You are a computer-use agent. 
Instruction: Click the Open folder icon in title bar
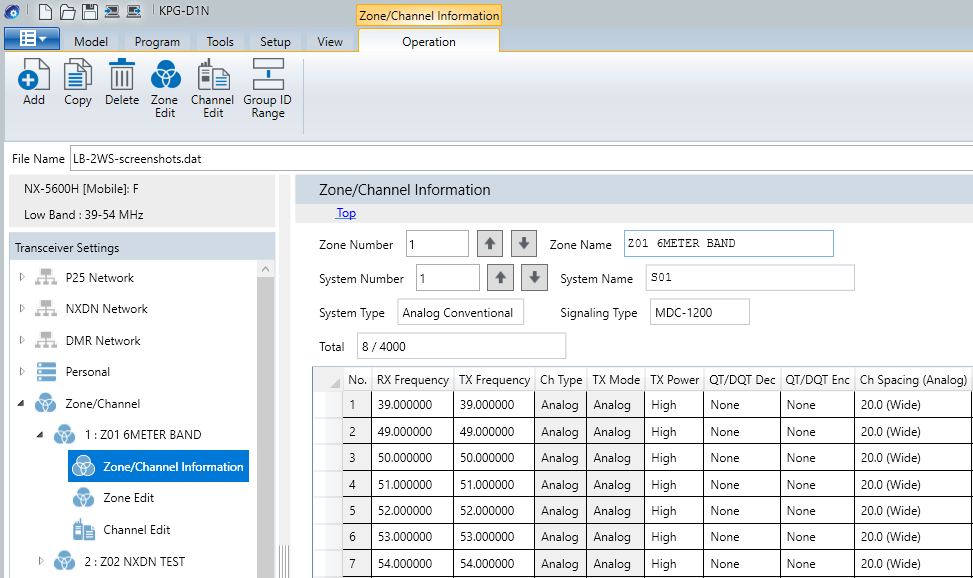pyautogui.click(x=67, y=12)
